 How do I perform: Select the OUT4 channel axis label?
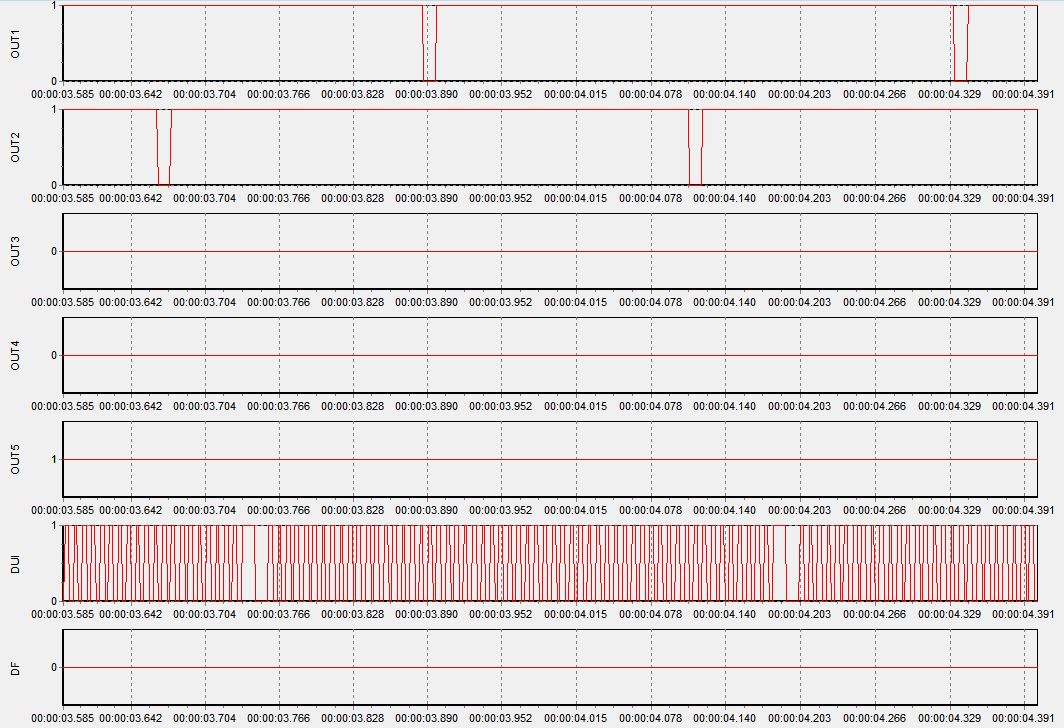15,355
